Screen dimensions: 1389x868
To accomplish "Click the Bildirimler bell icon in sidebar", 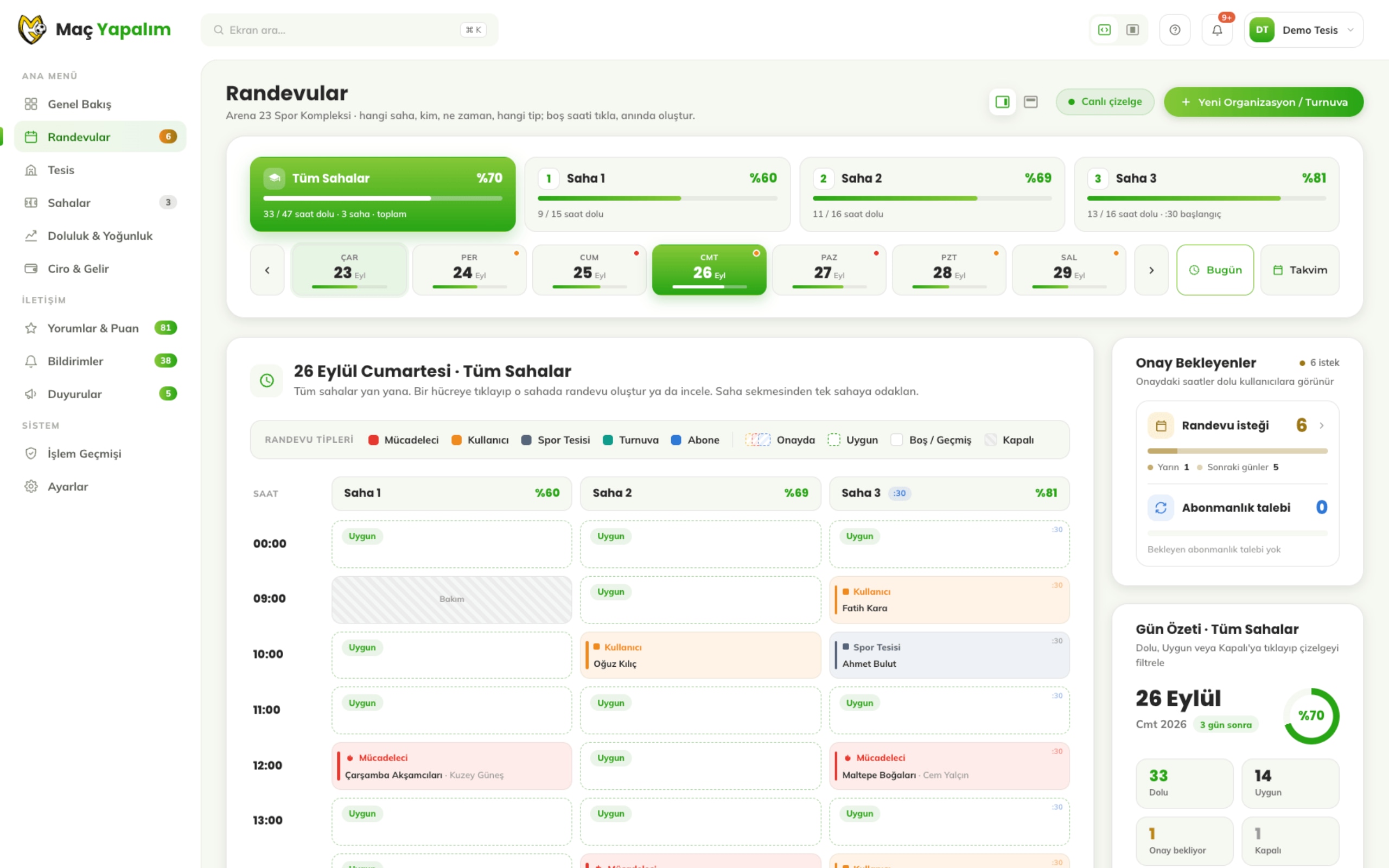I will pos(31,361).
